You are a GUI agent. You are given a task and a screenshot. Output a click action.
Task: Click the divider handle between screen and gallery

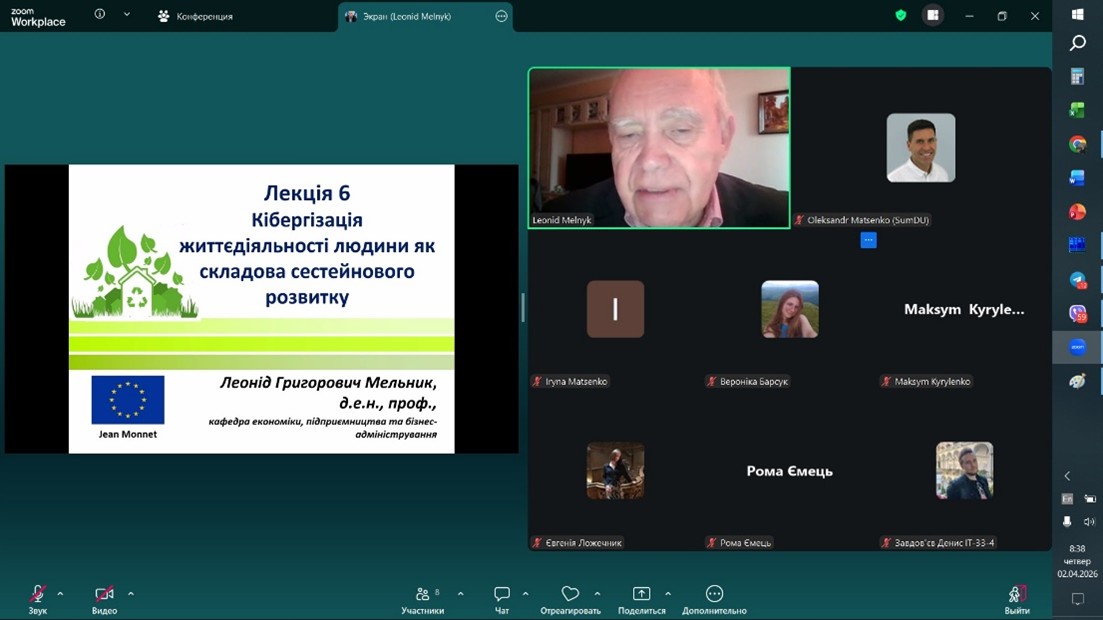click(x=523, y=308)
